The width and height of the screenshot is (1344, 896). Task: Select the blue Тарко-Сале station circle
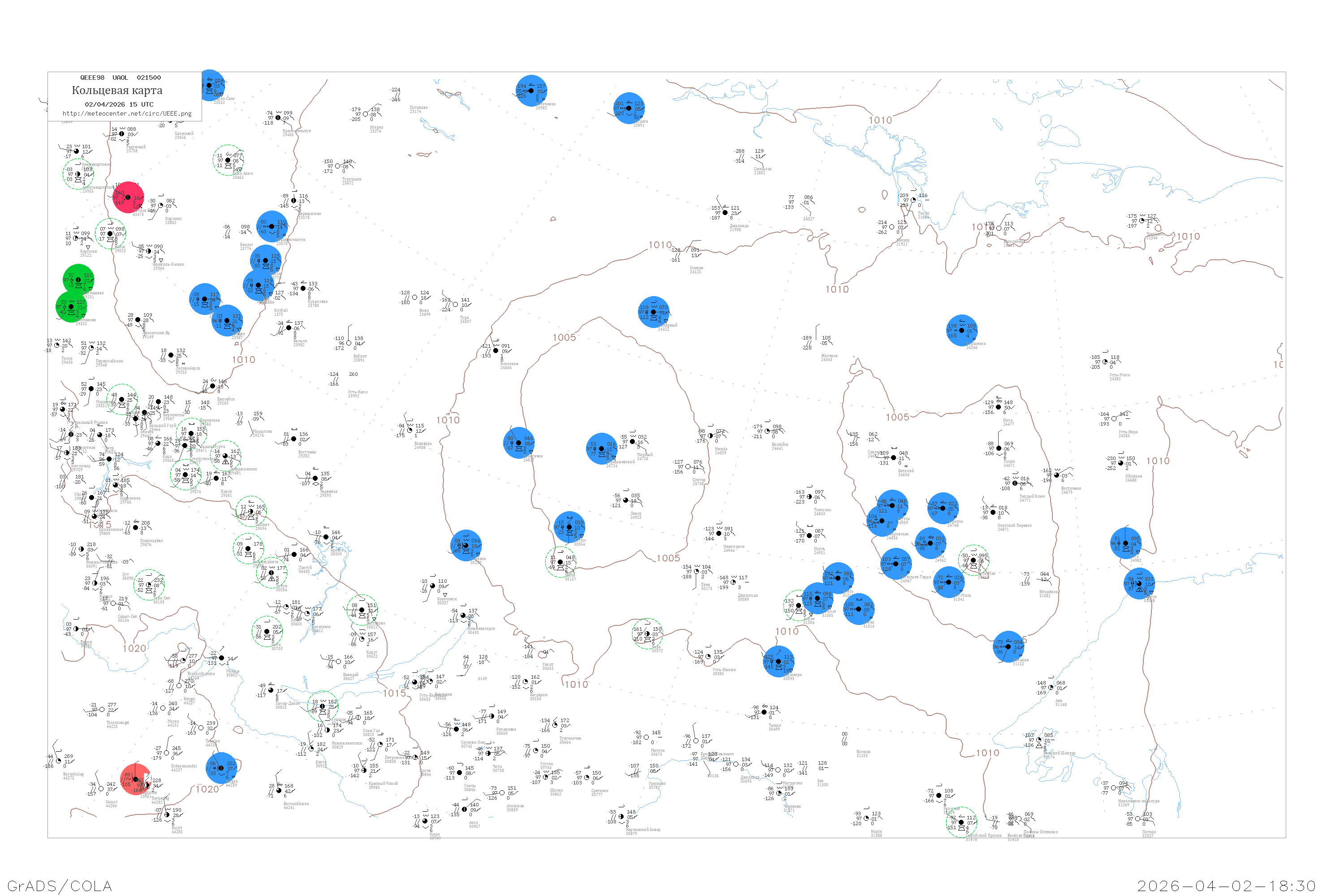[x=210, y=86]
